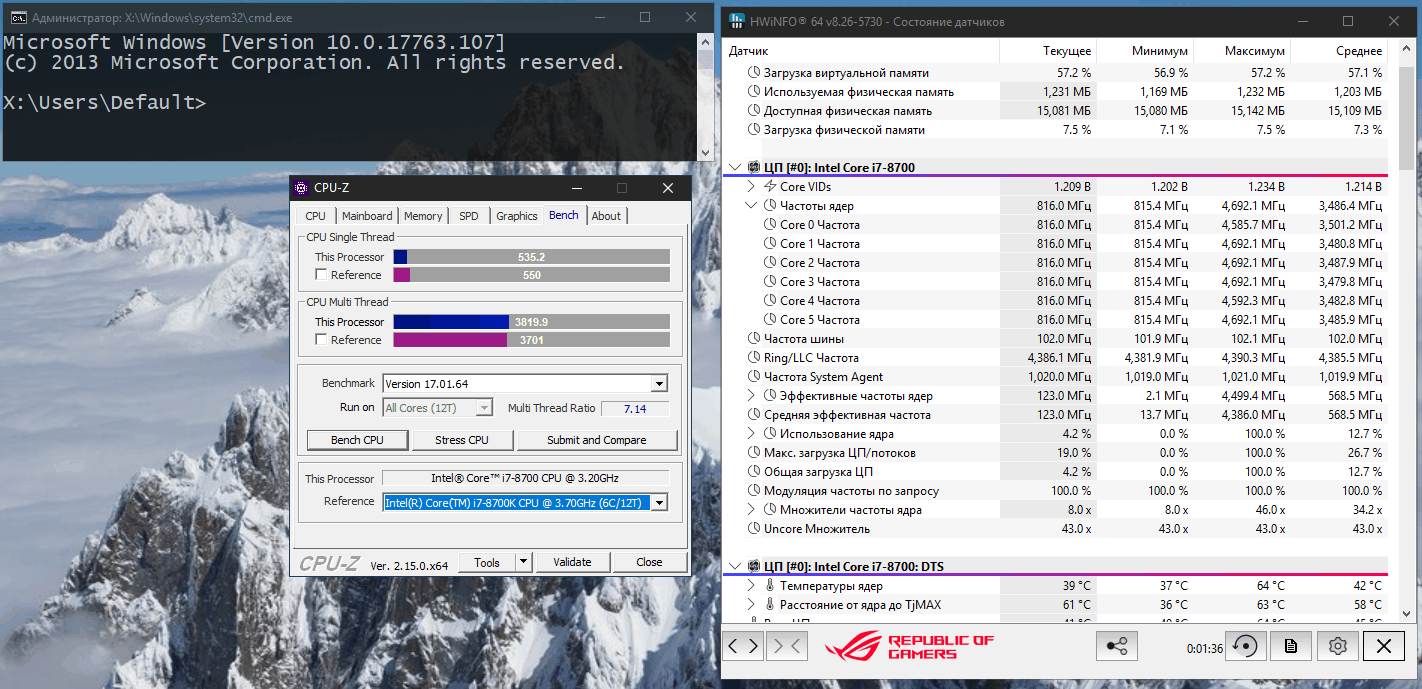Click the clock icon beside Частота шины
The width and height of the screenshot is (1422, 689).
pyautogui.click(x=754, y=338)
